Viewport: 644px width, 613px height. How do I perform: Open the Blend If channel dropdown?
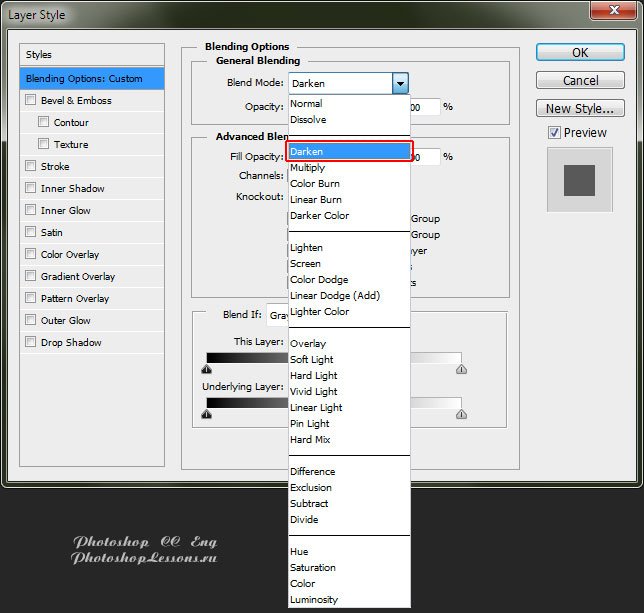point(277,315)
